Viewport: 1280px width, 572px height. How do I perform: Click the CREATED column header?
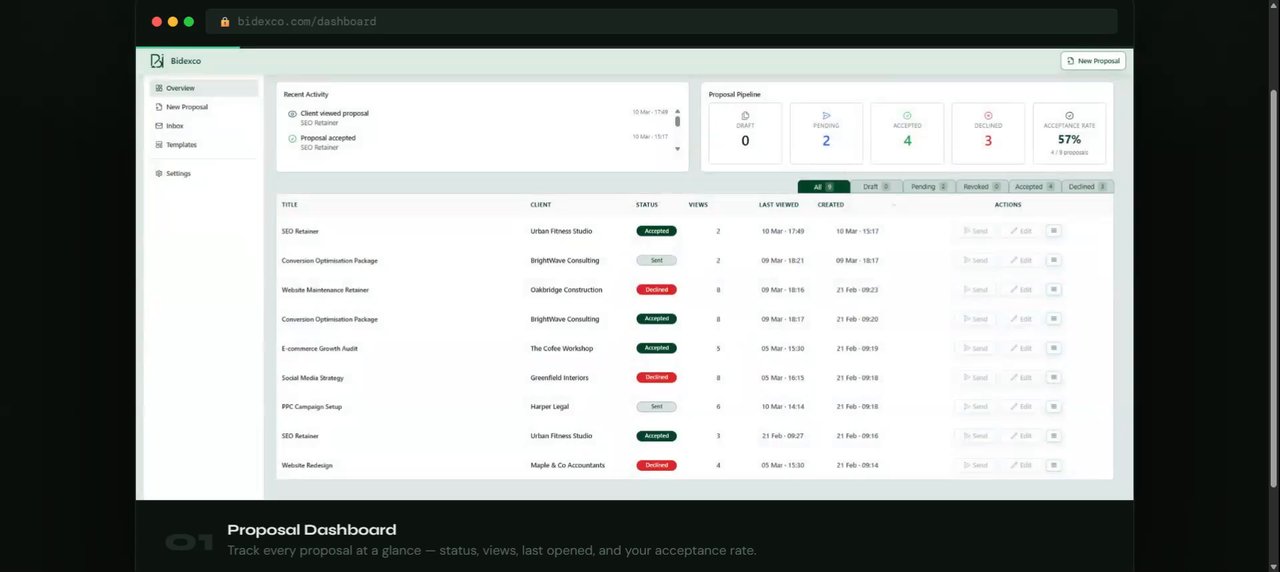(x=831, y=205)
